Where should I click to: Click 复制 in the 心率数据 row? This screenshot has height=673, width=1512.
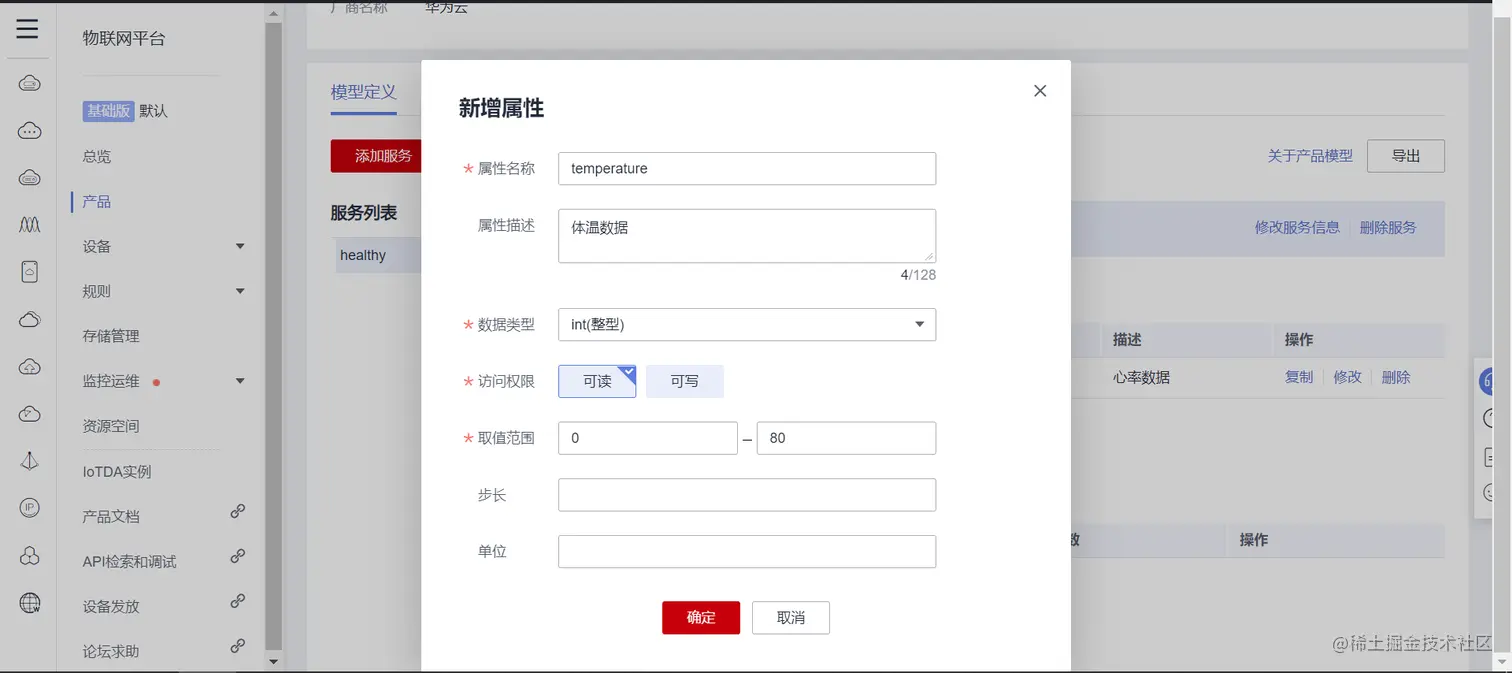pyautogui.click(x=1299, y=377)
